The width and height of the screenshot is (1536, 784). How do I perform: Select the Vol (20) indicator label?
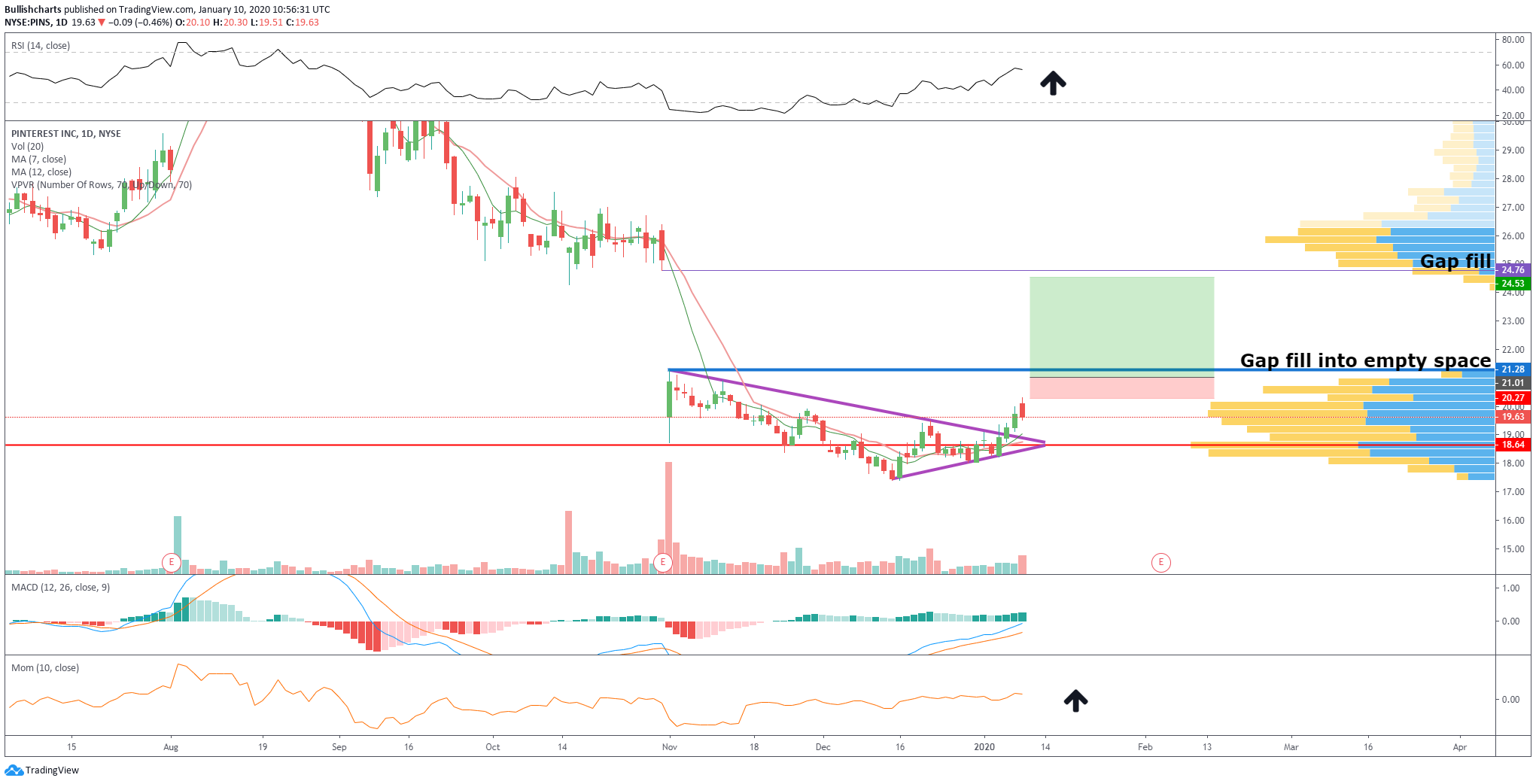(x=27, y=147)
